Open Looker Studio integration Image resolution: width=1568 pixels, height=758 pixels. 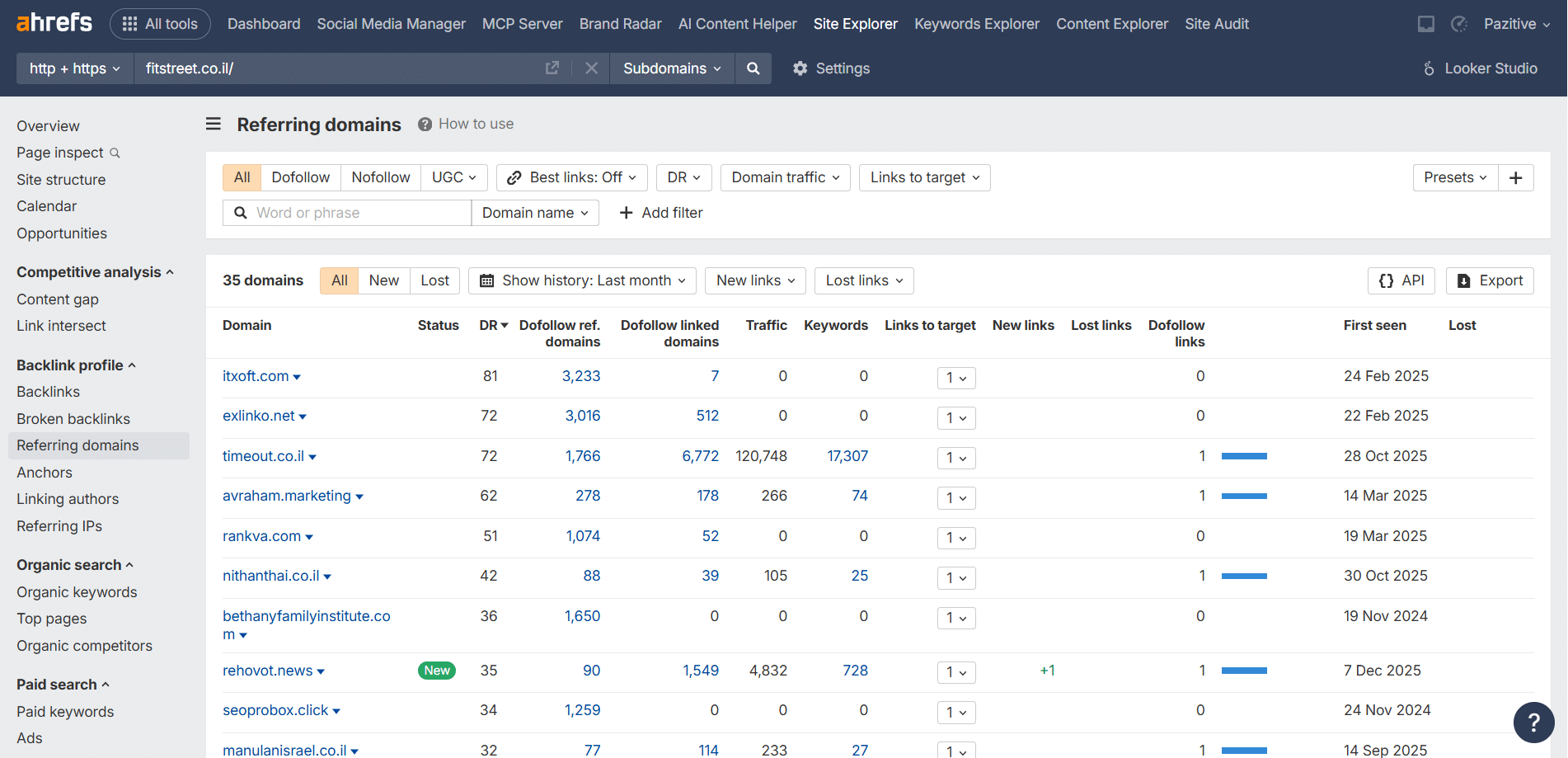tap(1480, 68)
